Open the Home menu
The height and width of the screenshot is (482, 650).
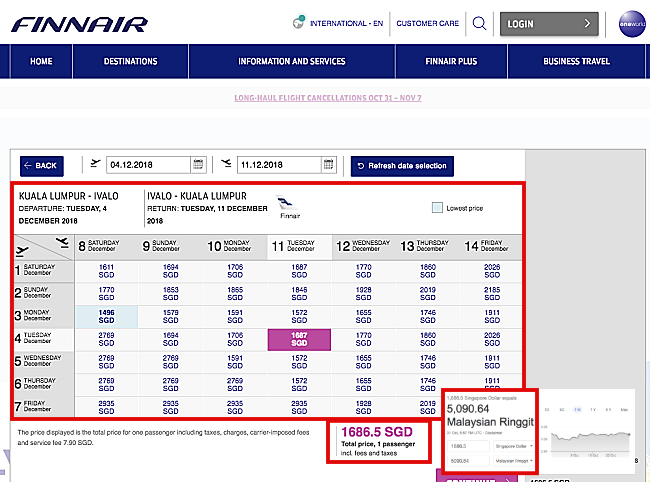coord(41,61)
